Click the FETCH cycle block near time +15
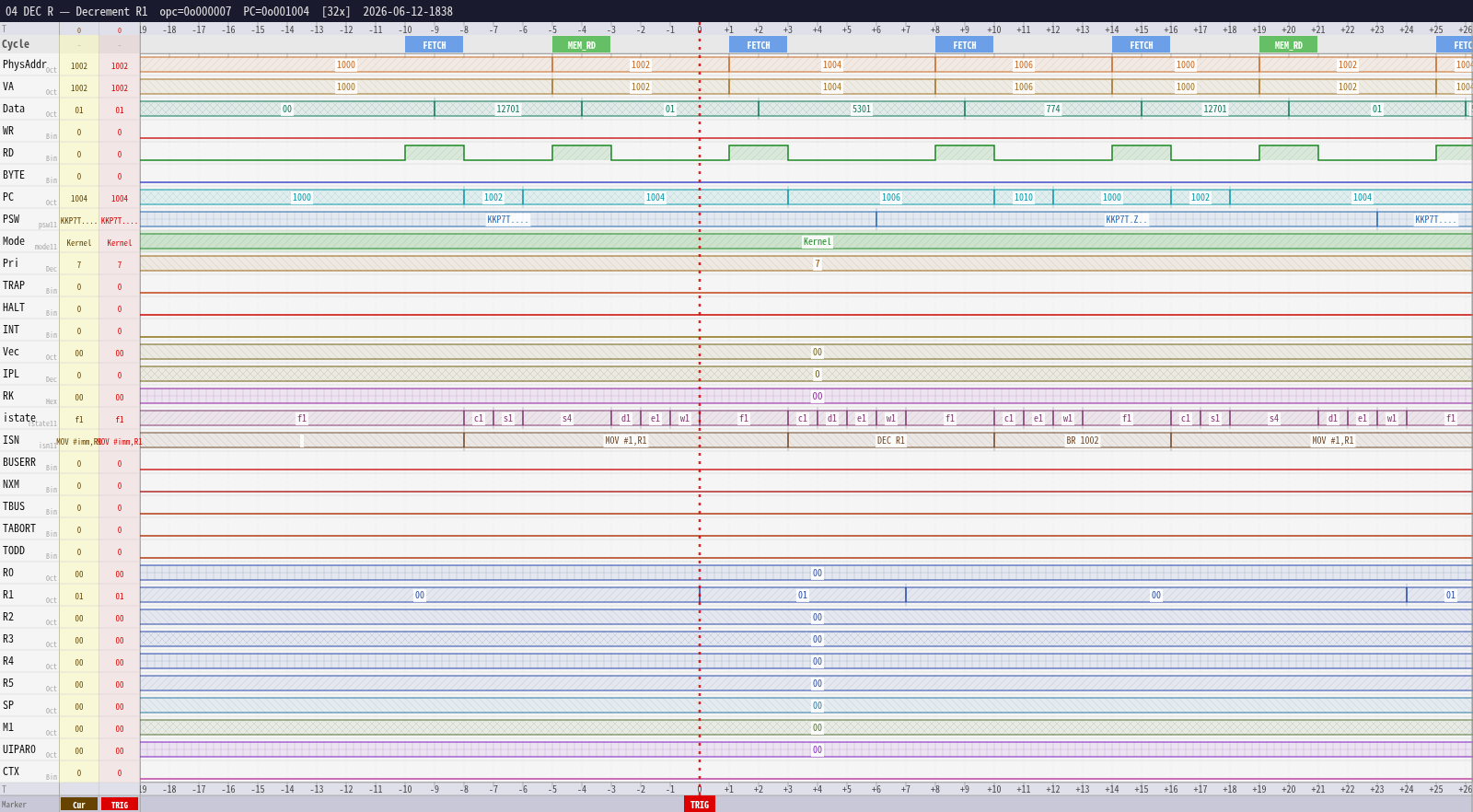The image size is (1473, 812). pyautogui.click(x=1141, y=45)
